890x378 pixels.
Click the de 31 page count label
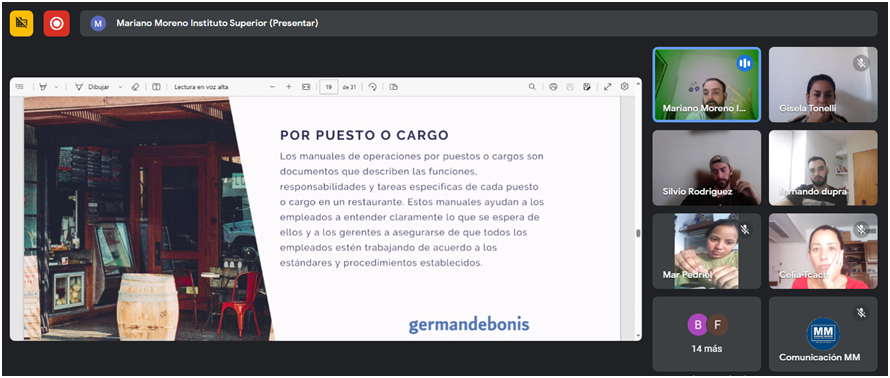(349, 87)
